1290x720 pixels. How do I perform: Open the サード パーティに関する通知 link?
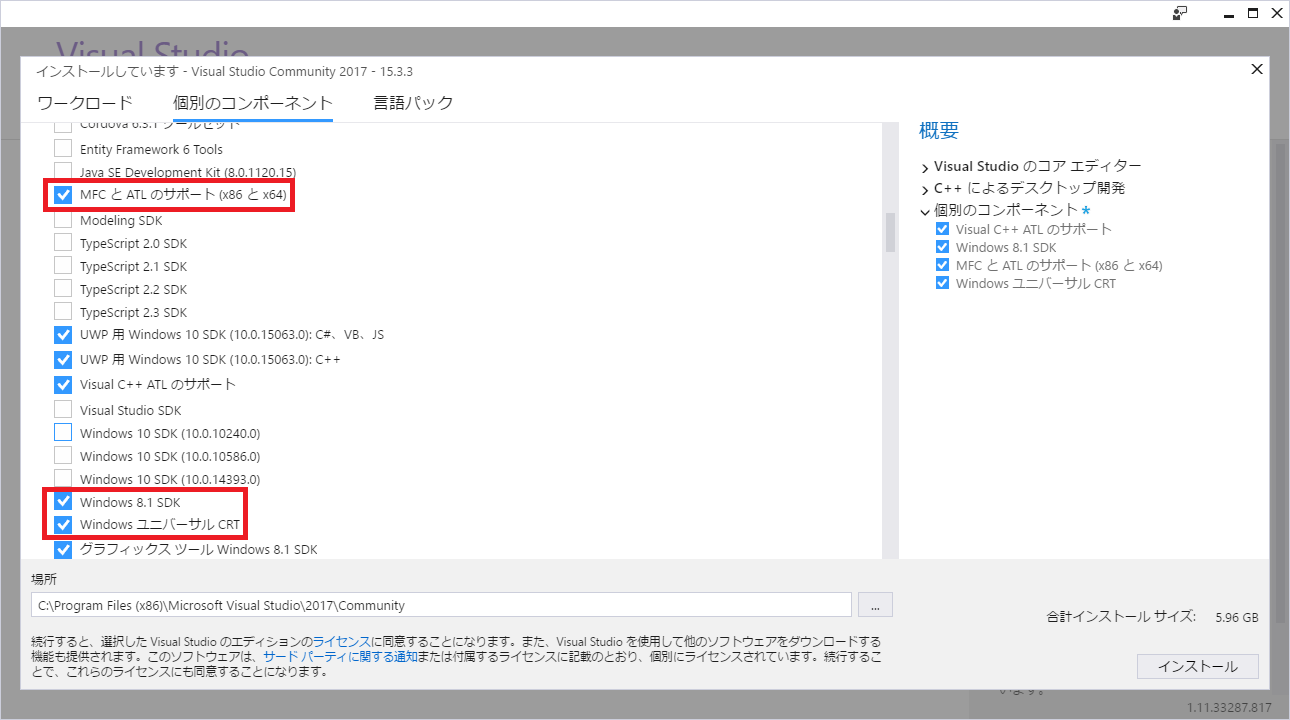(x=341, y=657)
